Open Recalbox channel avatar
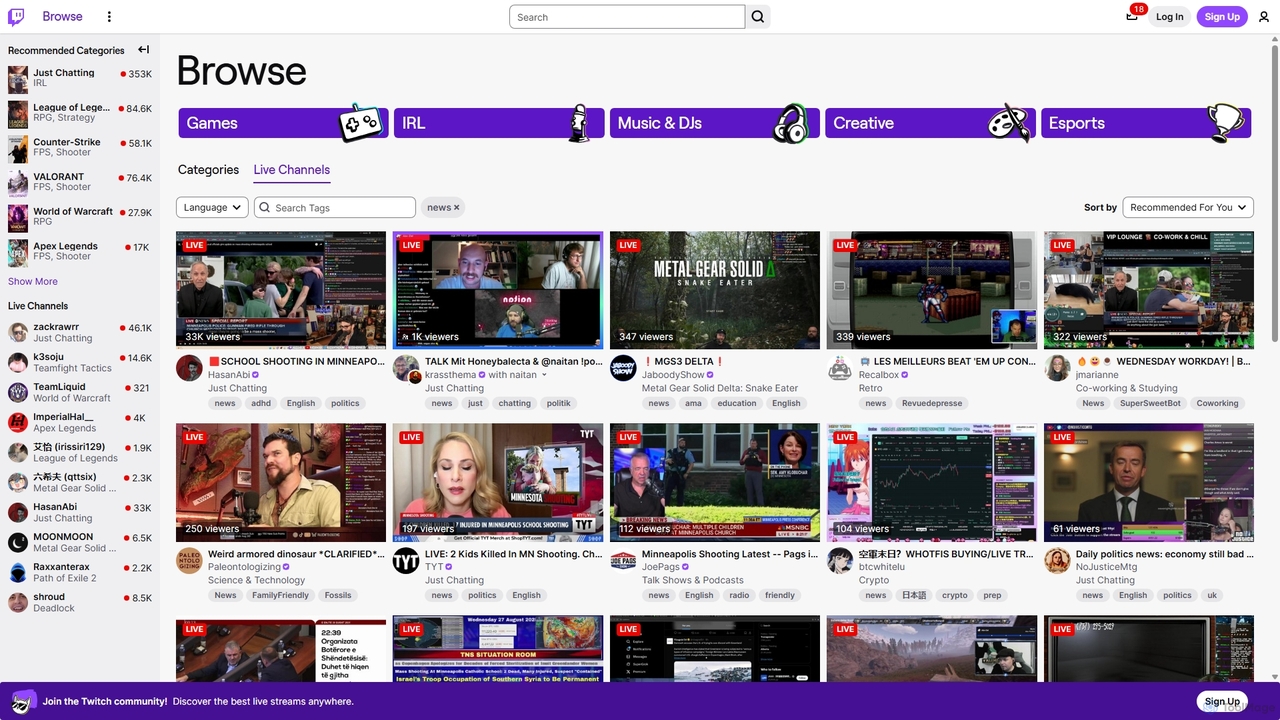The width and height of the screenshot is (1280, 720). tap(840, 367)
